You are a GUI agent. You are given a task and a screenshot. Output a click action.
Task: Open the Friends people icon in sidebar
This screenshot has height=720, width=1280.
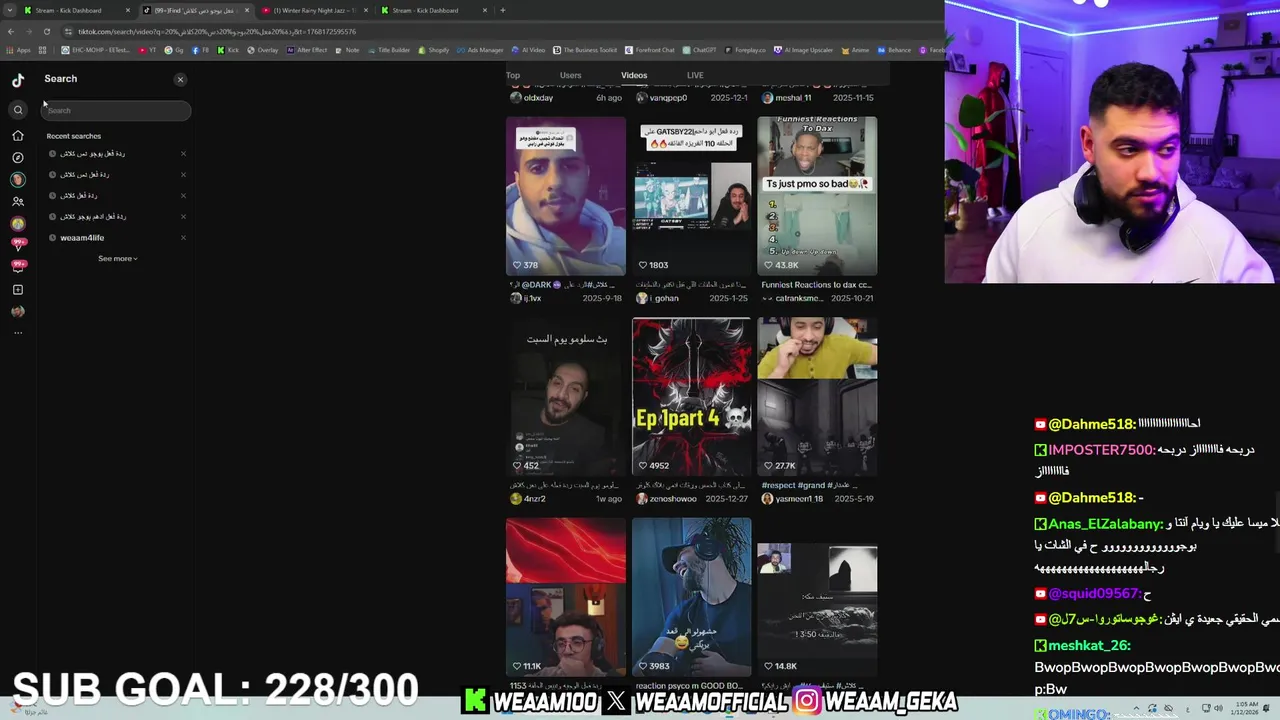[18, 201]
